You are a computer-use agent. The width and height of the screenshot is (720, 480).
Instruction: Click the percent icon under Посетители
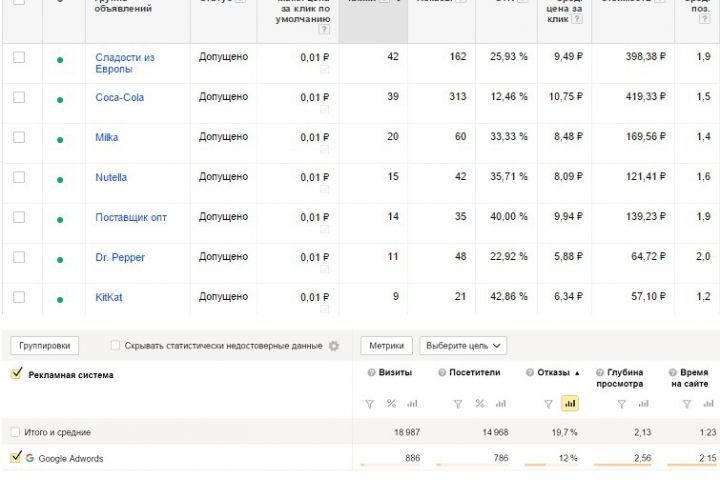[479, 403]
